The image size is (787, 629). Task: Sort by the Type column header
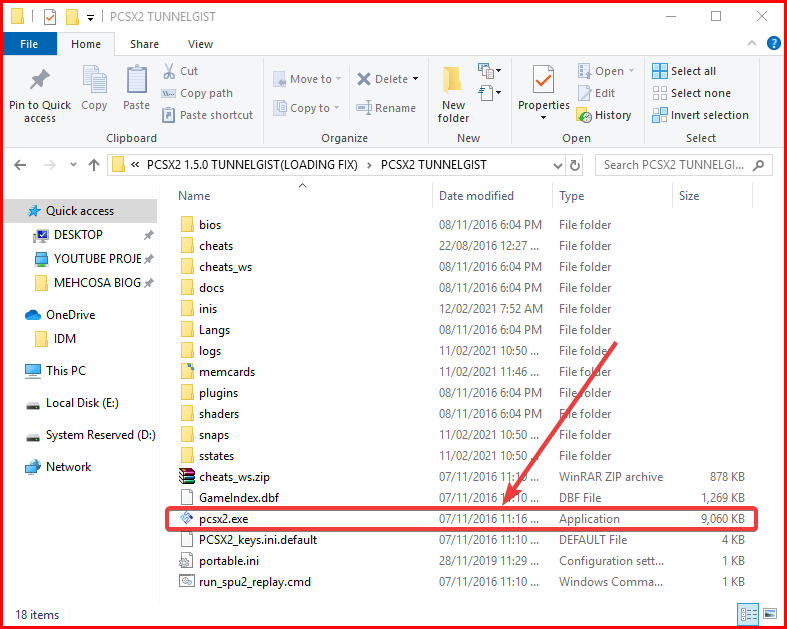pos(572,196)
